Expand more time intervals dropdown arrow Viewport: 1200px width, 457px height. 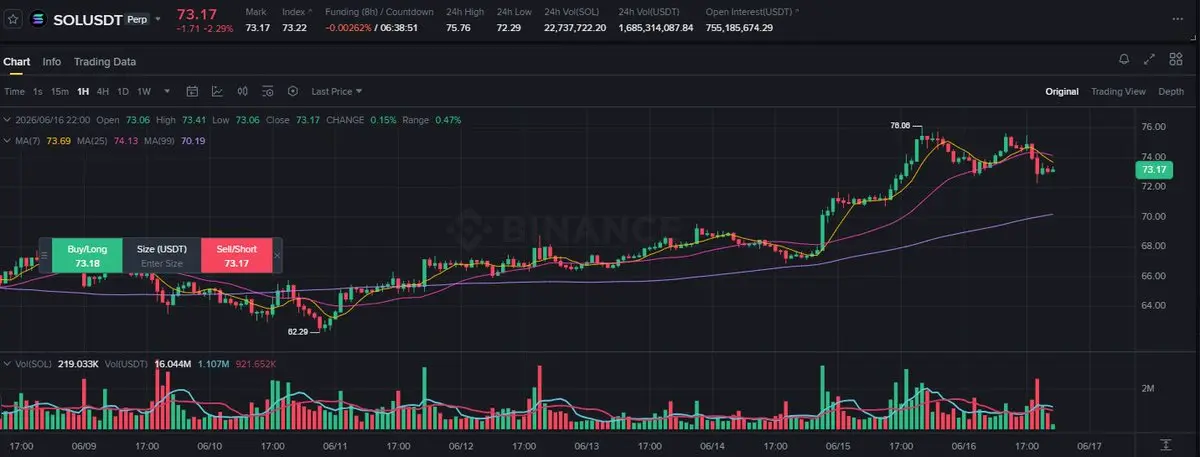167,91
